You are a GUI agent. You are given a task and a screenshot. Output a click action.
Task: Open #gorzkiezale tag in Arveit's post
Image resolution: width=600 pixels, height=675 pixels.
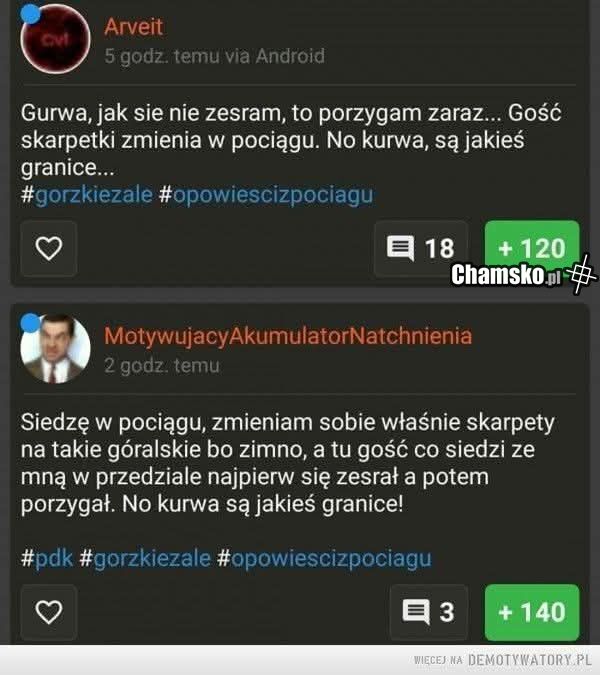click(x=87, y=194)
